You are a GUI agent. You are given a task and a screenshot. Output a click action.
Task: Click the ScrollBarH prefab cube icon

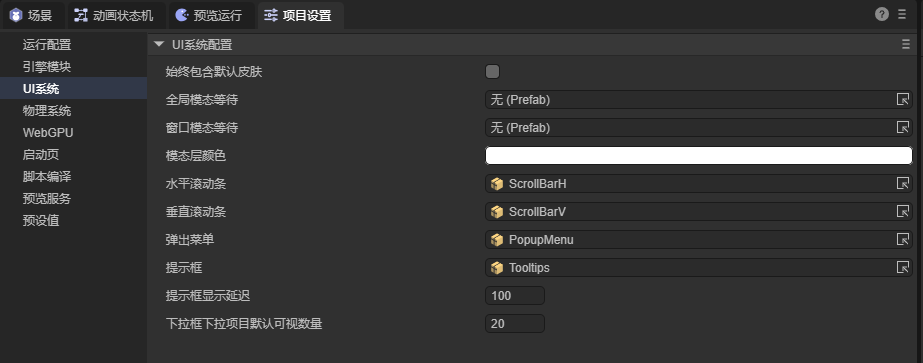click(497, 184)
